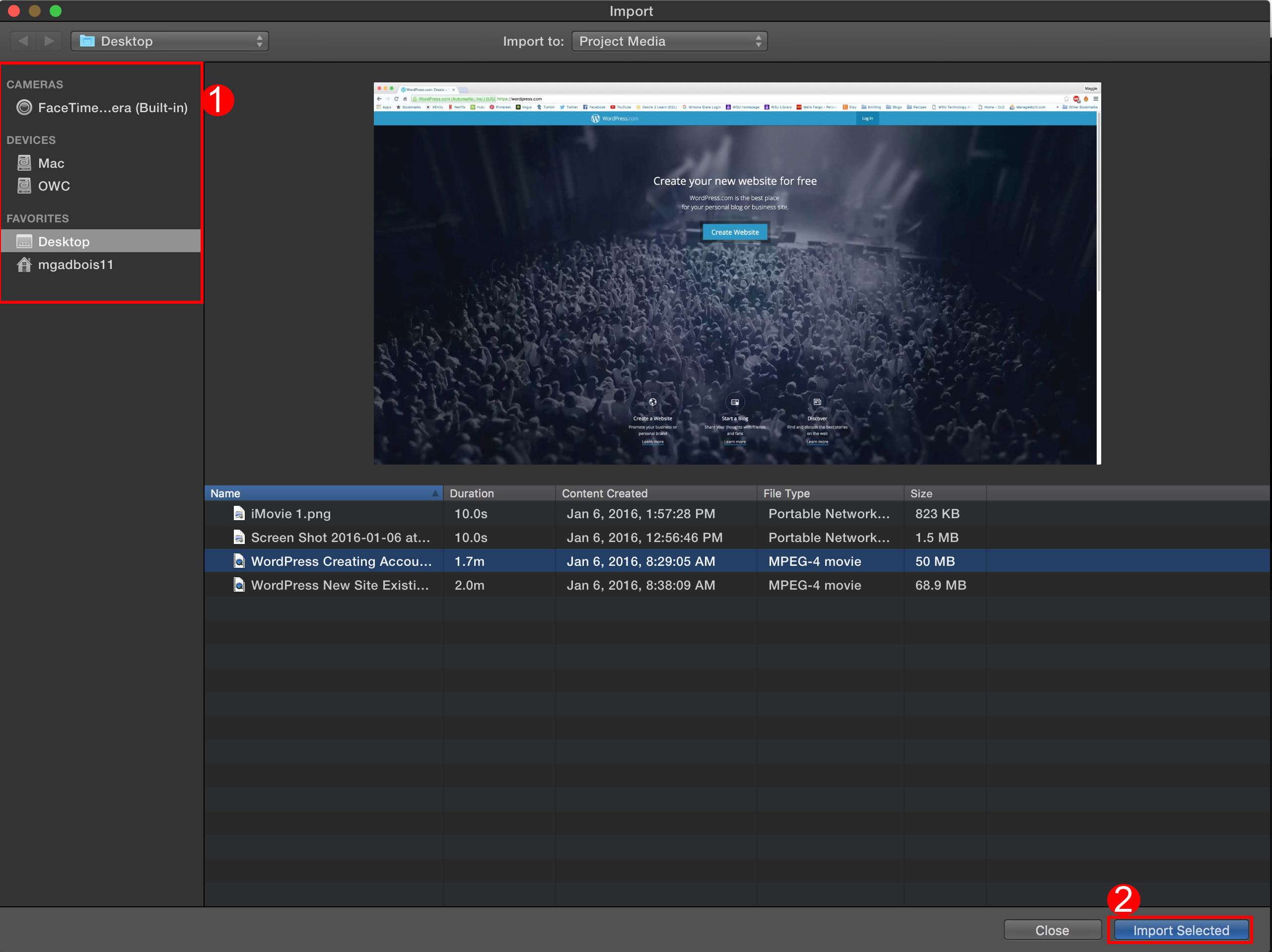Click the Screen Shot 2016-01-06 file icon
The height and width of the screenshot is (952, 1272).
coord(239,538)
